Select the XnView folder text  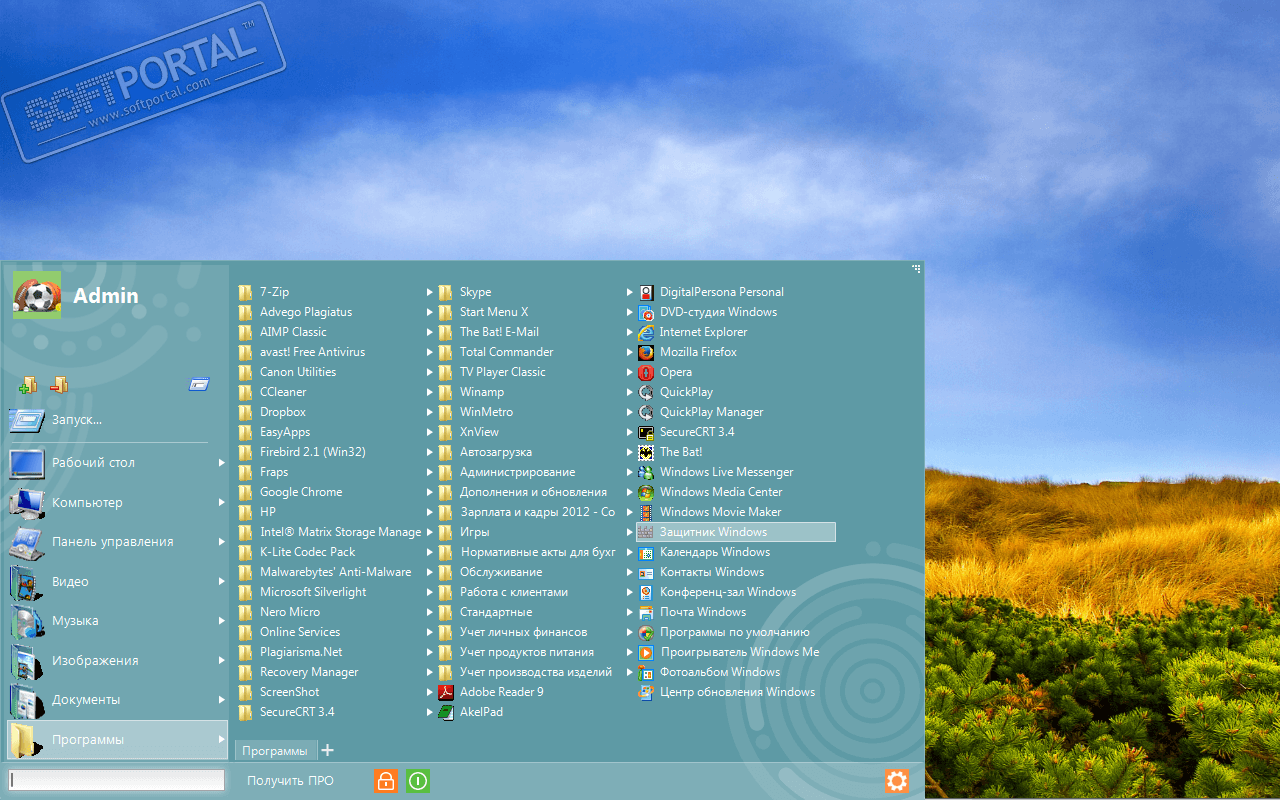tap(479, 432)
